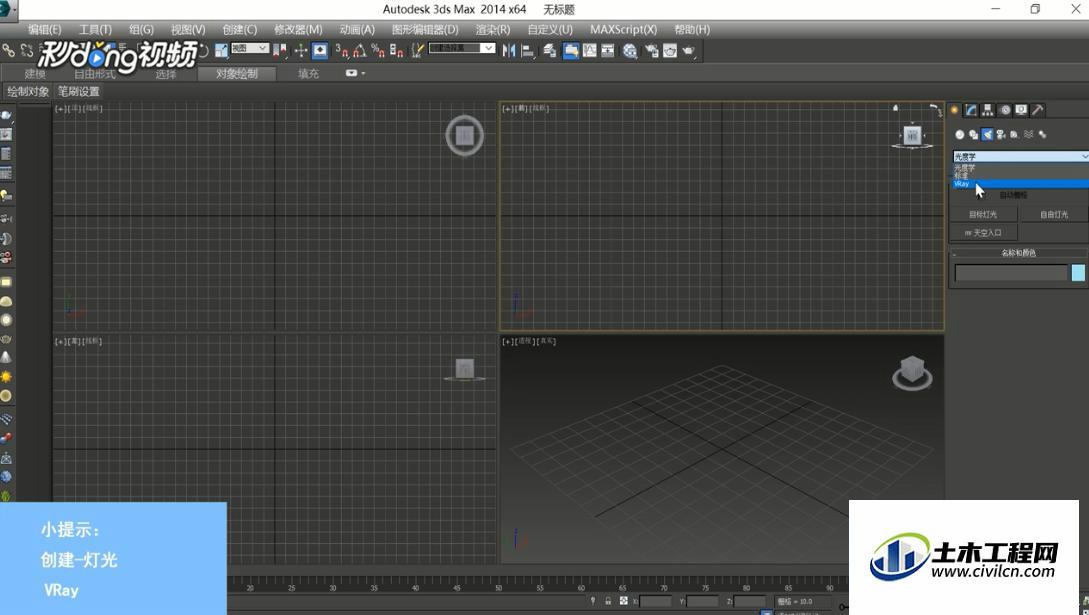Click the Free Light (自由灯光) button
The image size is (1089, 615).
click(x=1054, y=214)
